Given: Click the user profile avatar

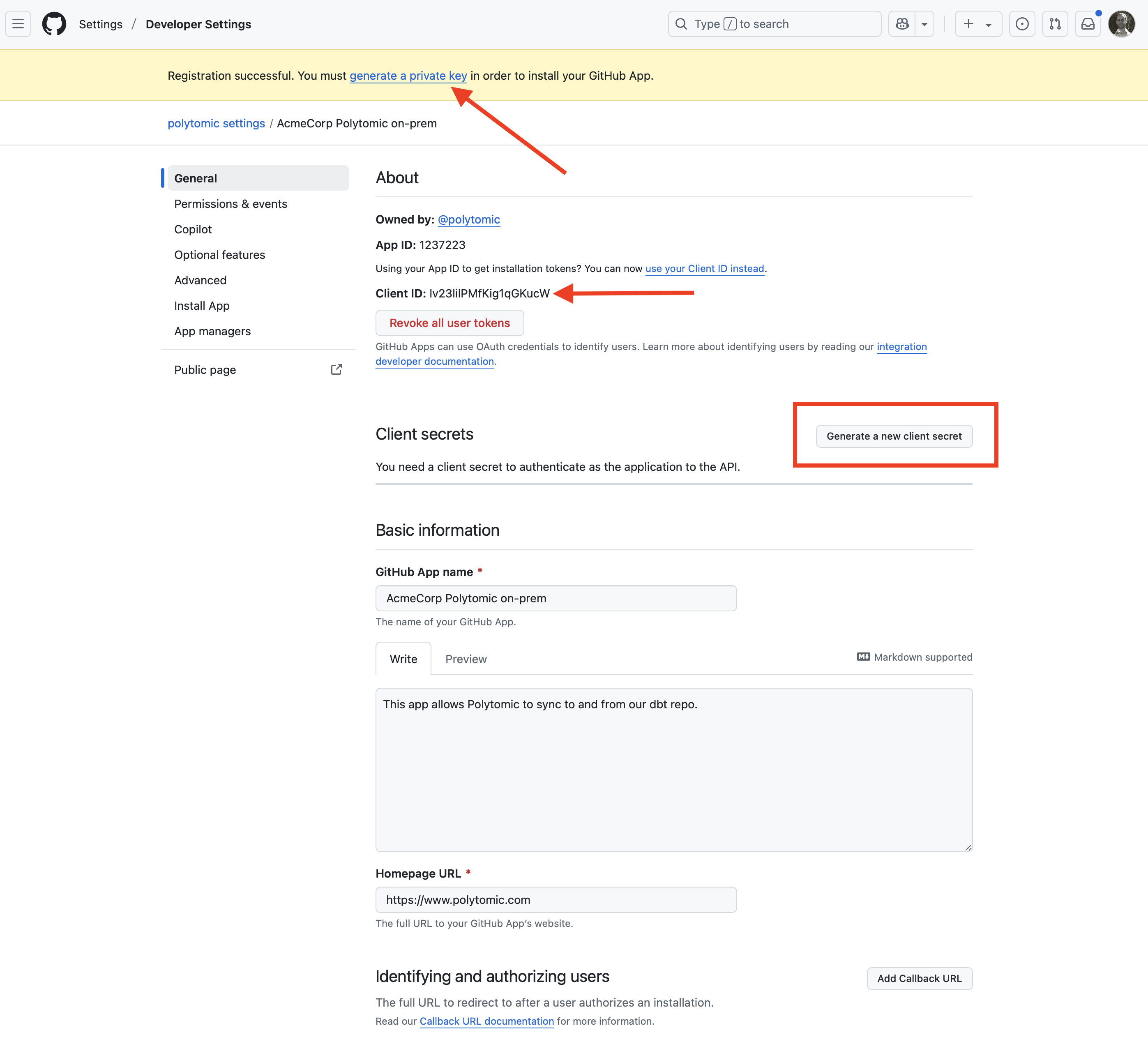Looking at the screenshot, I should coord(1121,24).
